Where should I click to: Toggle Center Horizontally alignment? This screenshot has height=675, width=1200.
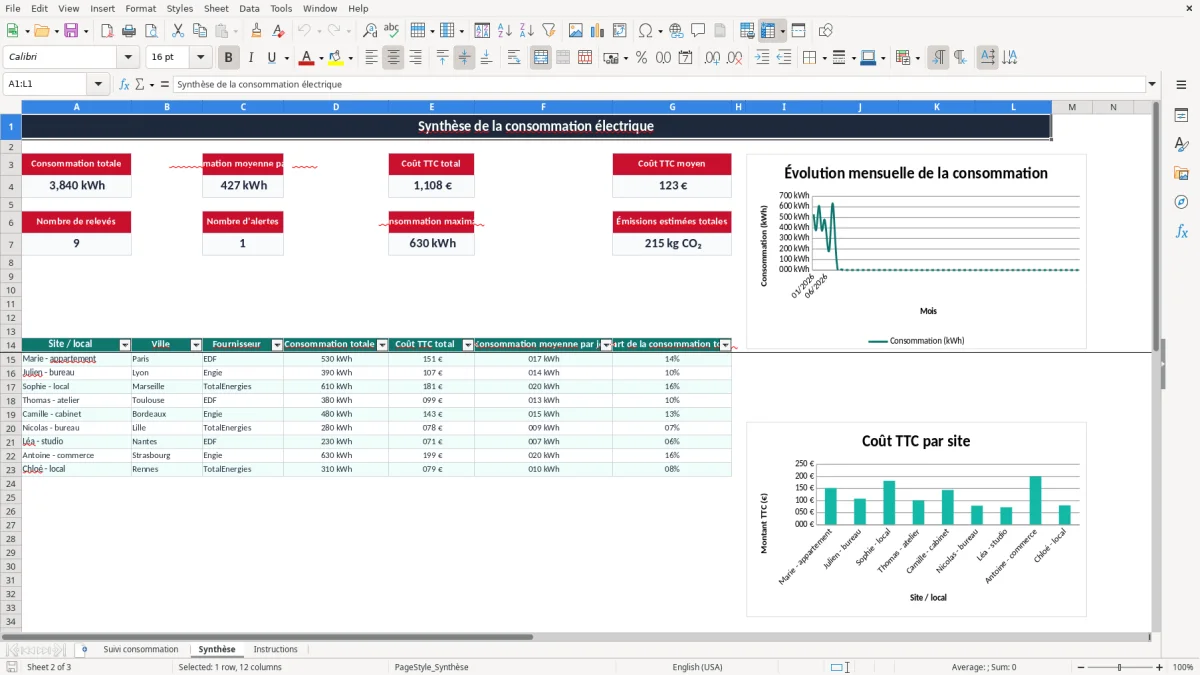click(x=393, y=58)
